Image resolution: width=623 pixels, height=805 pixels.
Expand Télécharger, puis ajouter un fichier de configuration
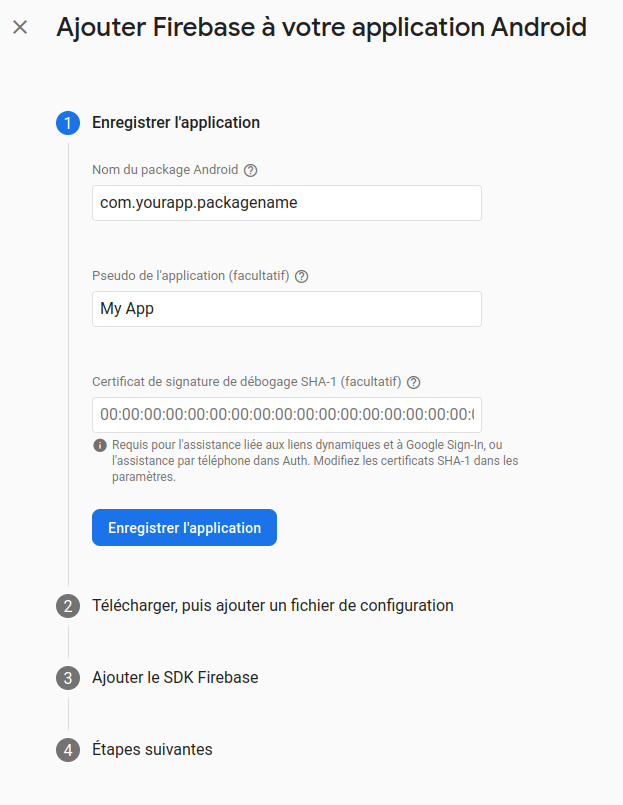[x=272, y=606]
